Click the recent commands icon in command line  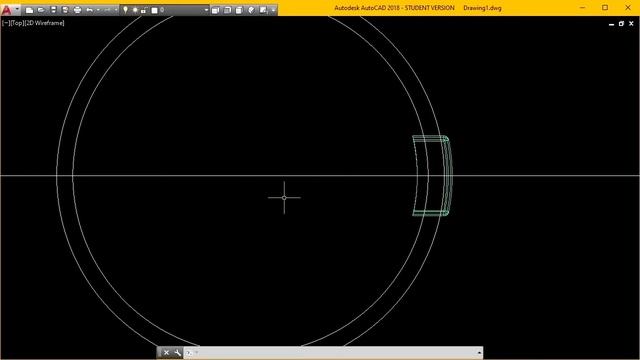pos(189,353)
